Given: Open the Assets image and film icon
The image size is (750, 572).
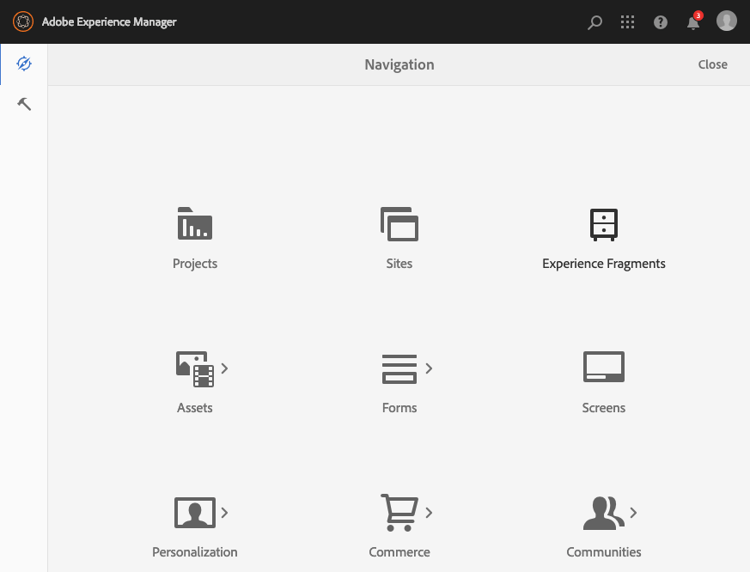Looking at the screenshot, I should pos(195,369).
